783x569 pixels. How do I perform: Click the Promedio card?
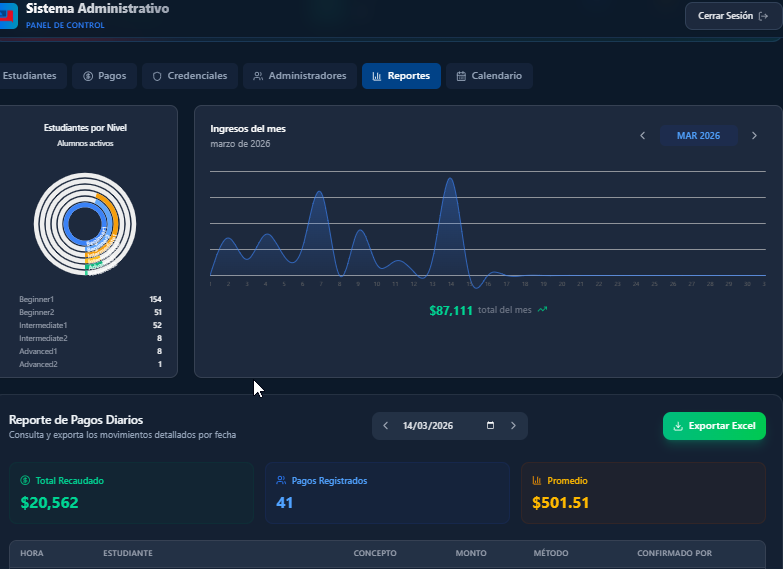tap(643, 493)
